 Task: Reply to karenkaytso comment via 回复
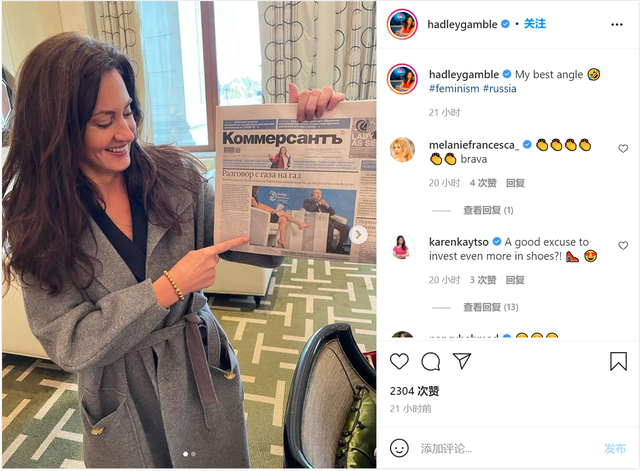tap(515, 280)
